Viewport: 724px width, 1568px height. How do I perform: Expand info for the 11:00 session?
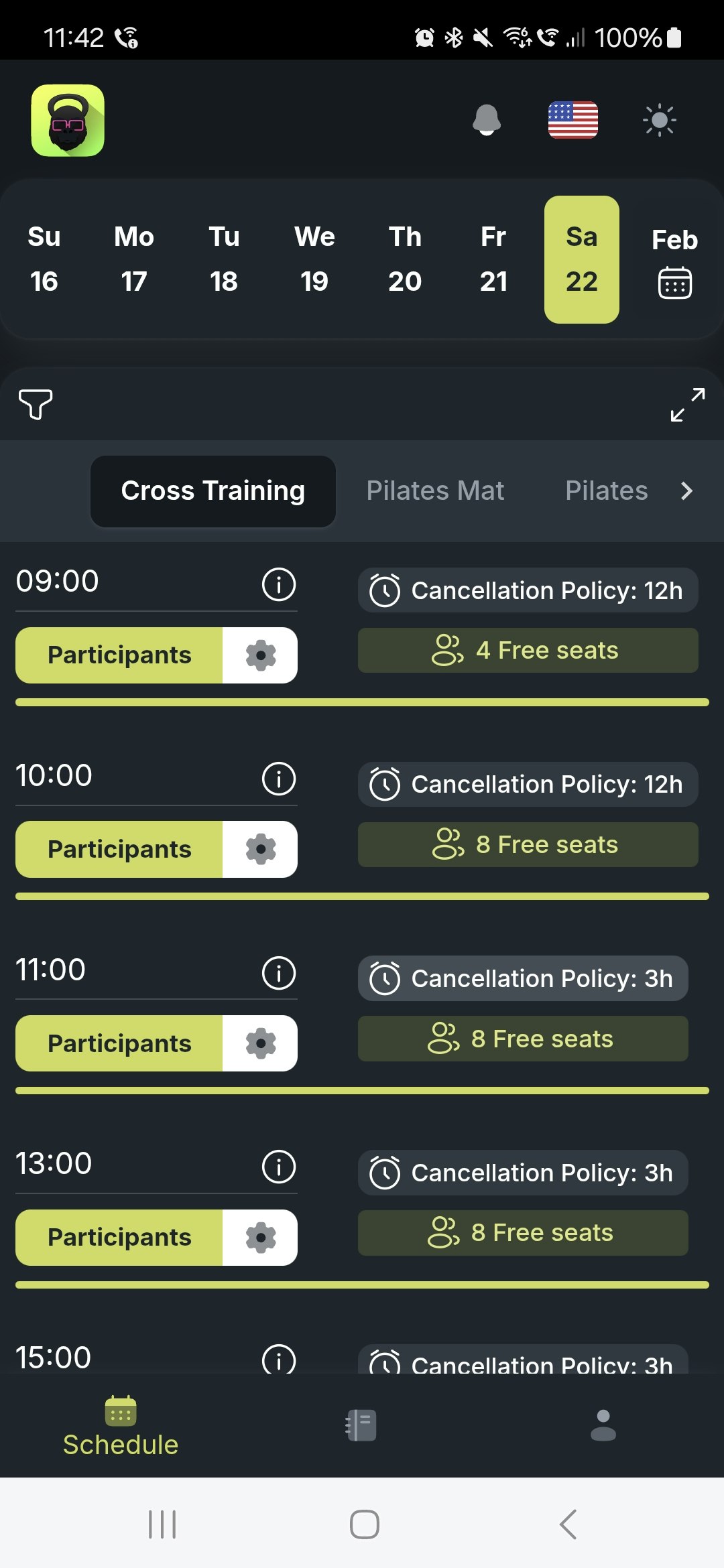click(x=278, y=973)
